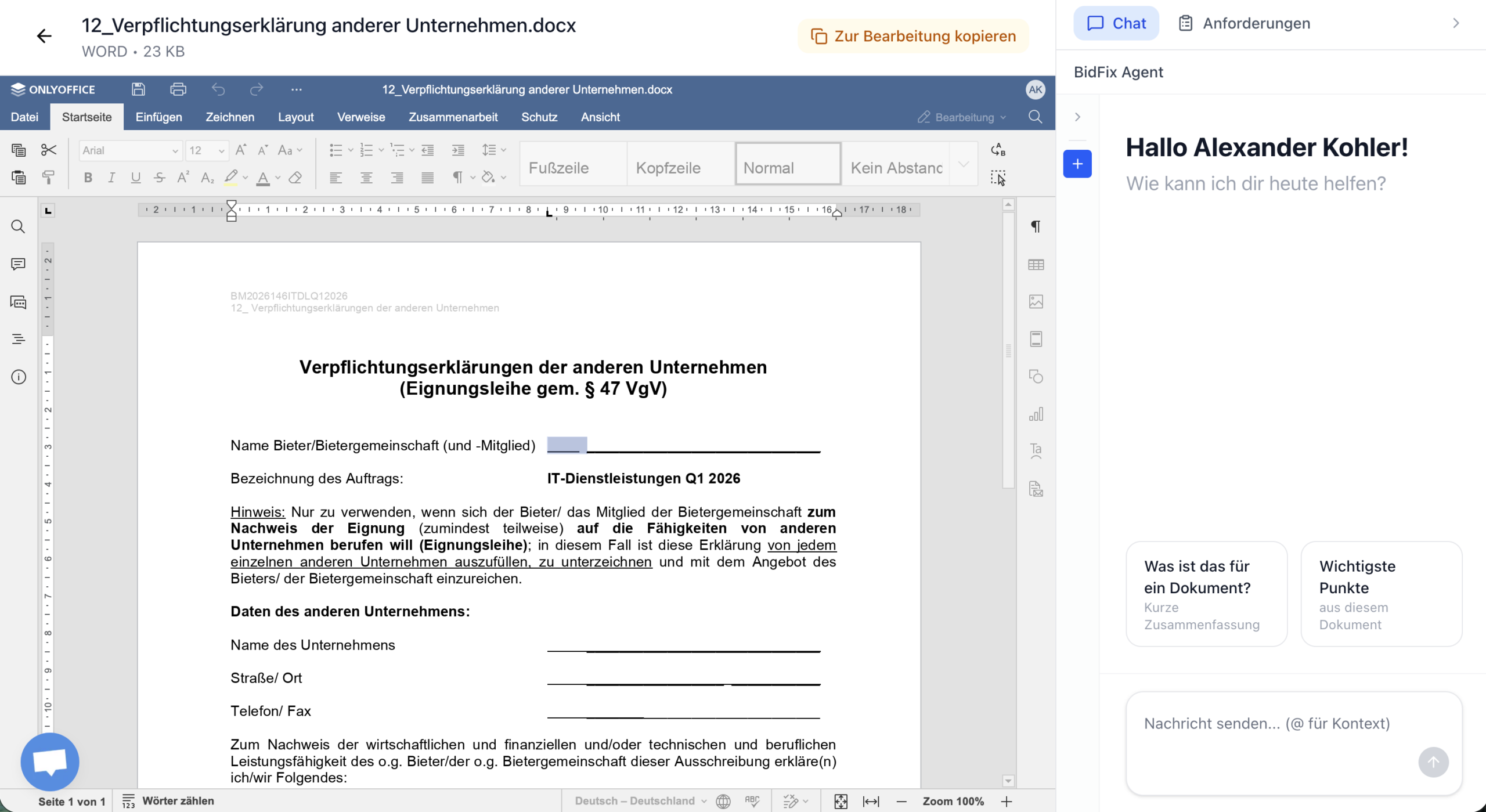Switch to the Zusammenarbeit tab
The height and width of the screenshot is (812, 1486).
tap(453, 117)
